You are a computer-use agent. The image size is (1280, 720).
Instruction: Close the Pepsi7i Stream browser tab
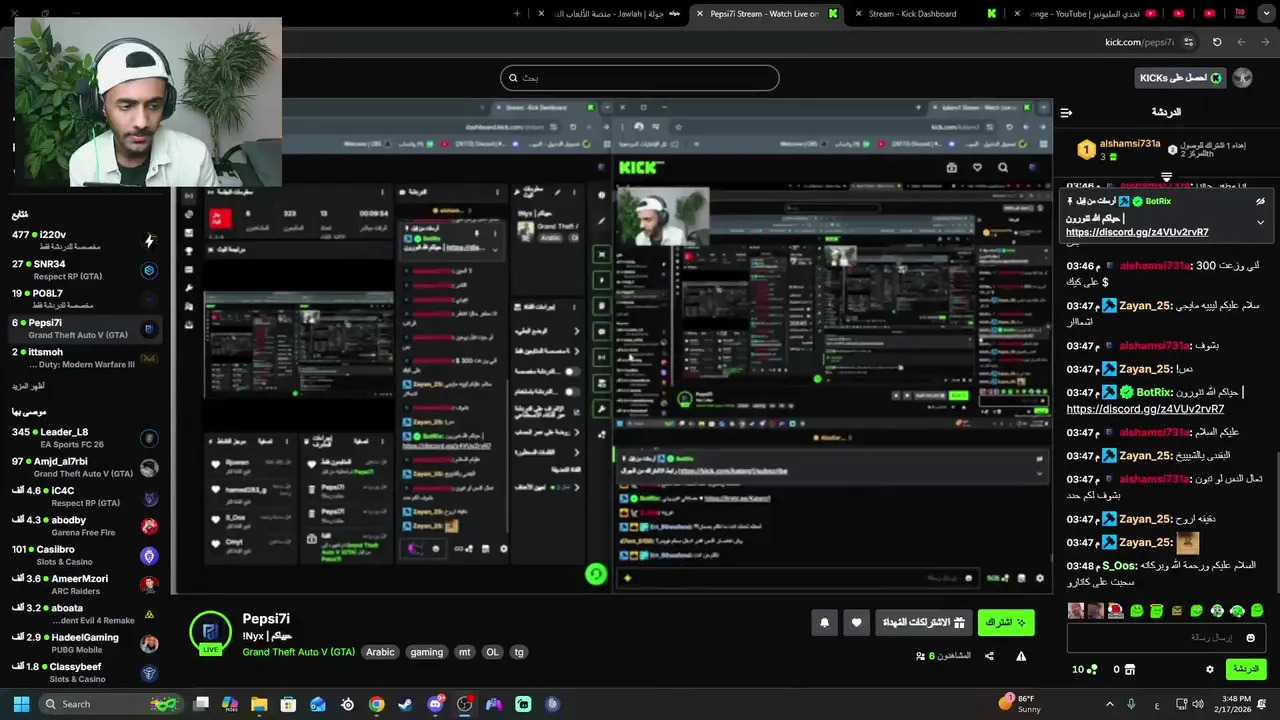[x=699, y=14]
